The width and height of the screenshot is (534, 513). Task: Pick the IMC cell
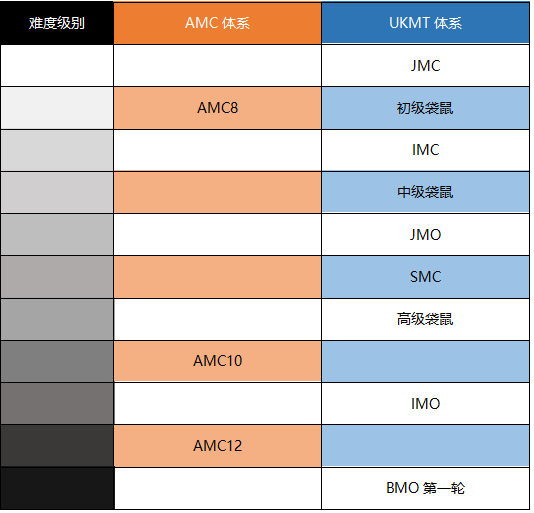[426, 150]
